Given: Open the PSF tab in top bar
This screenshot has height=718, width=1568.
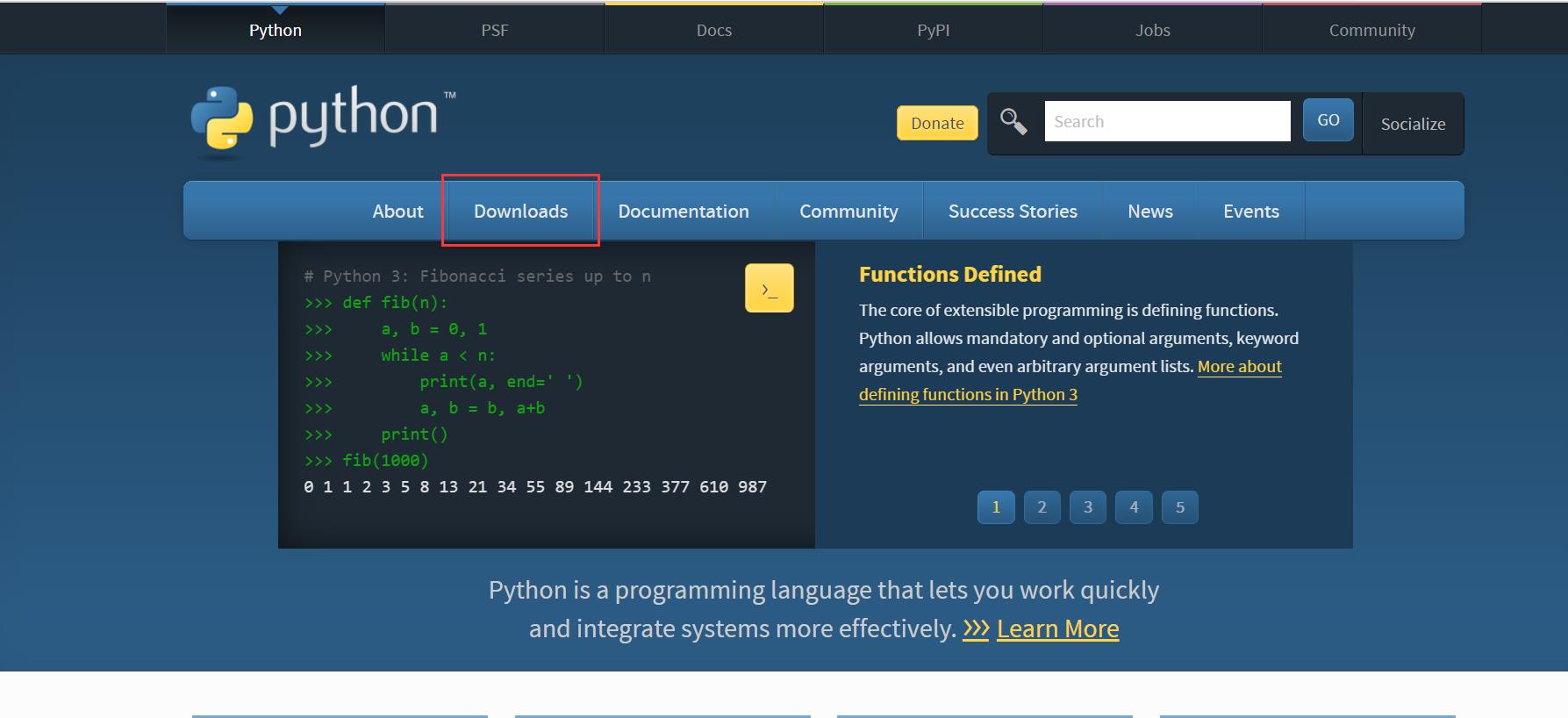Looking at the screenshot, I should (x=495, y=30).
